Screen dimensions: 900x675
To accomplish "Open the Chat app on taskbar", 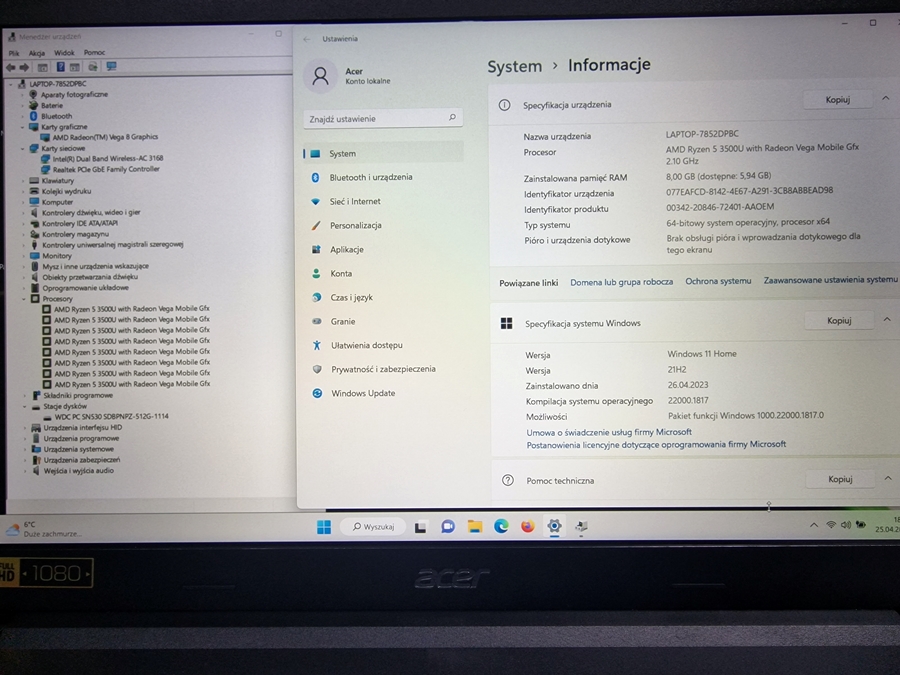I will pos(448,526).
